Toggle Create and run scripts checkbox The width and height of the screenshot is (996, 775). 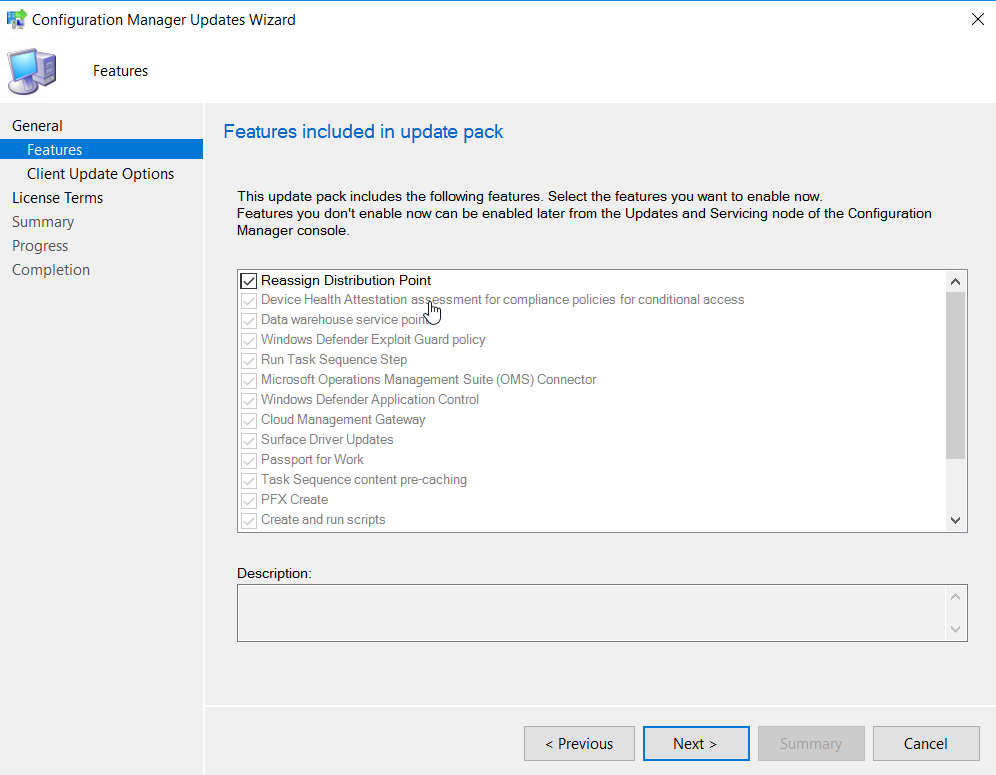[x=248, y=520]
